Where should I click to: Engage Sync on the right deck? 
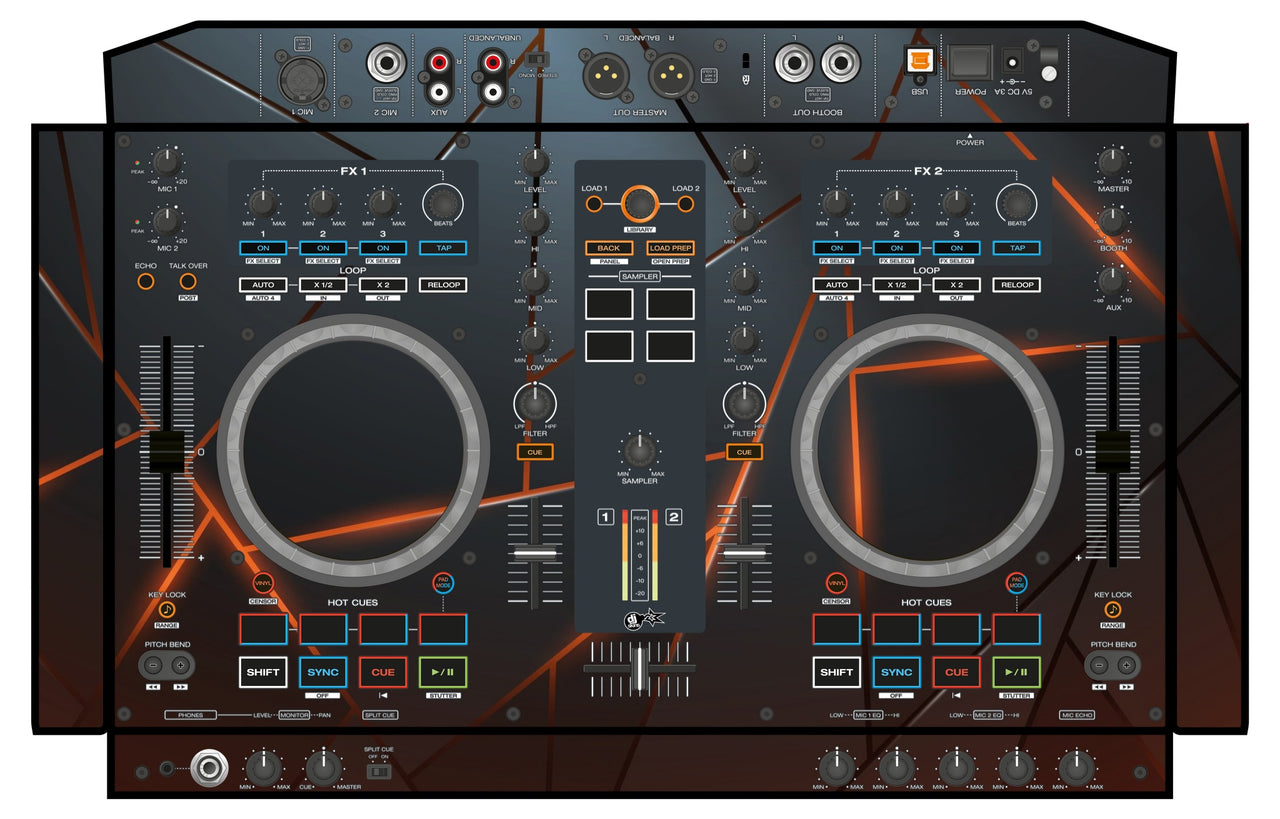pos(897,672)
